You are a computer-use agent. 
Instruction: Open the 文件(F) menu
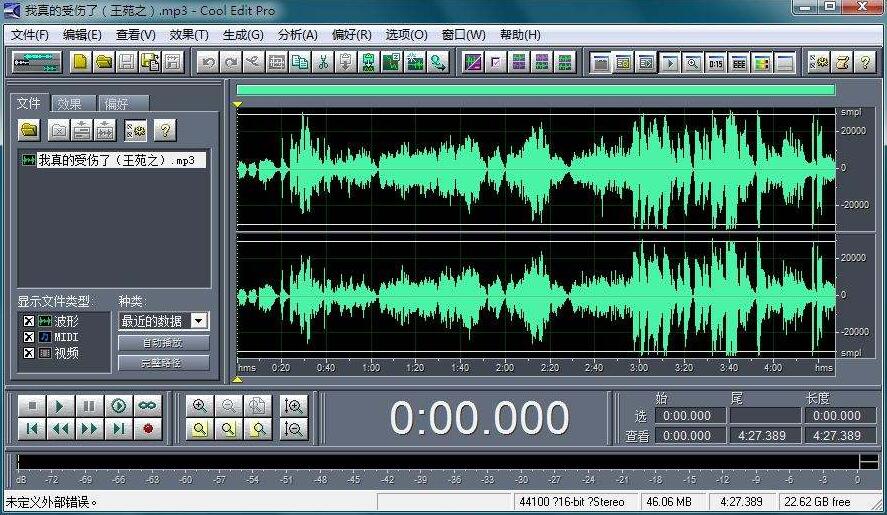[30, 35]
